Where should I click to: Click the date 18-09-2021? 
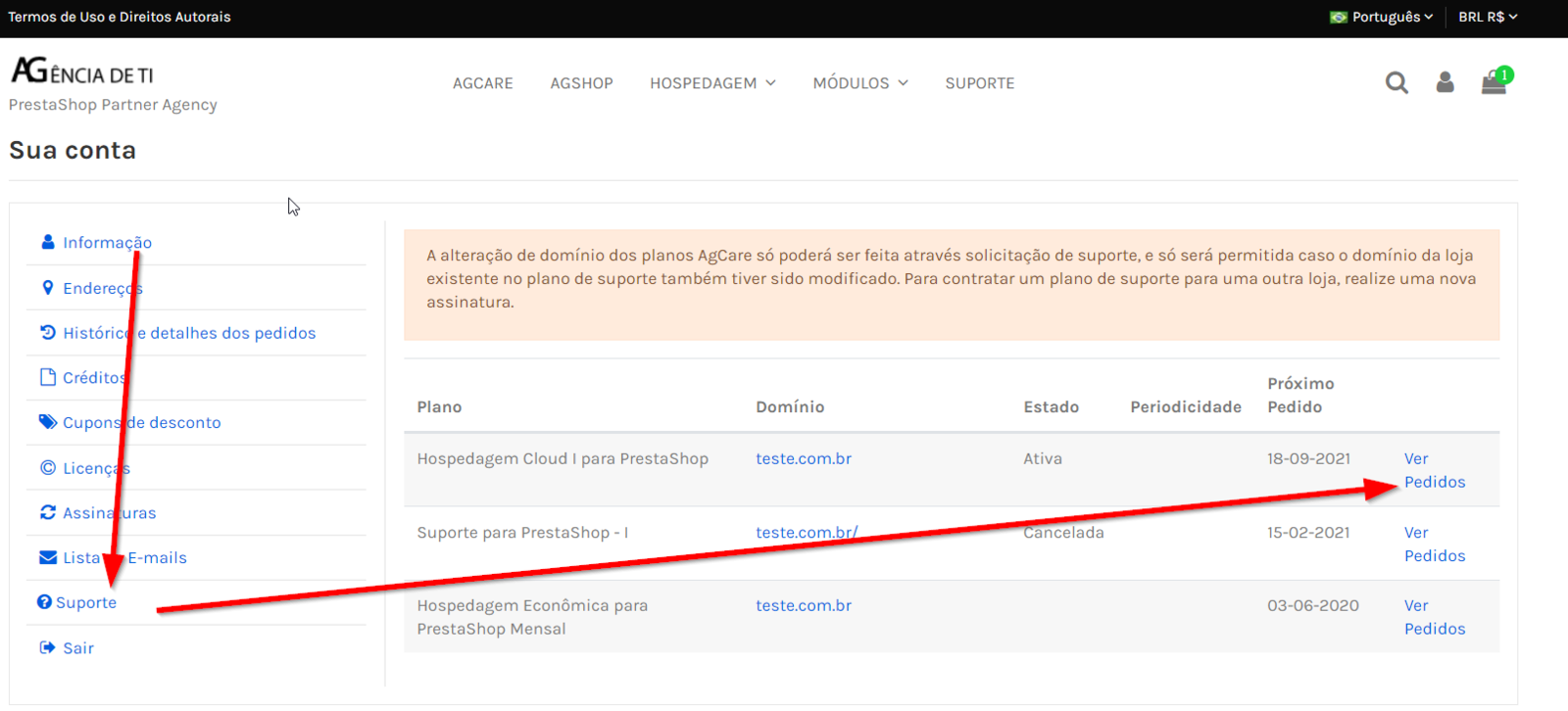pos(1308,458)
